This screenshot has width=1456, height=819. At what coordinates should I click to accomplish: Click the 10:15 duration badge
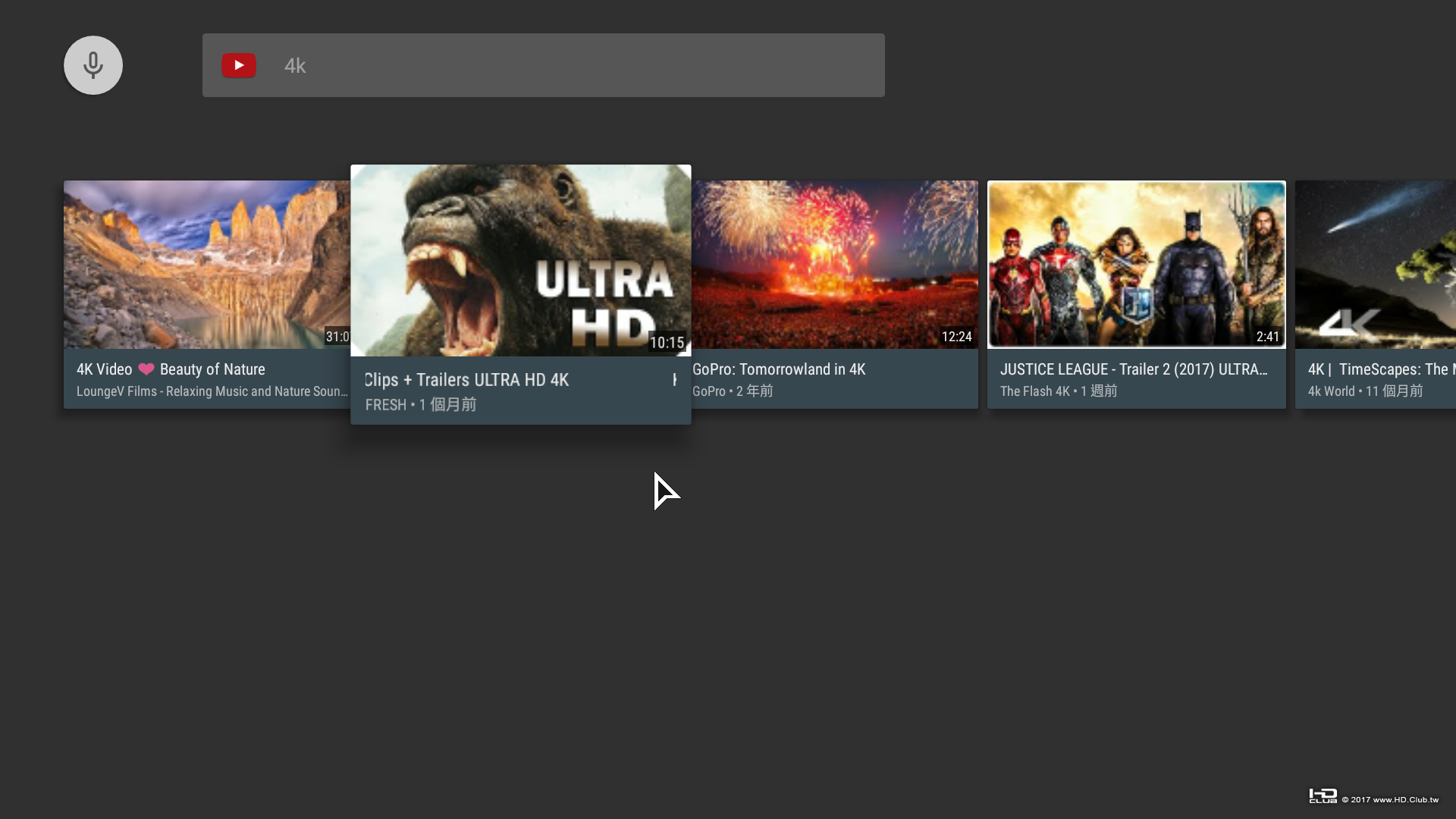pyautogui.click(x=667, y=343)
